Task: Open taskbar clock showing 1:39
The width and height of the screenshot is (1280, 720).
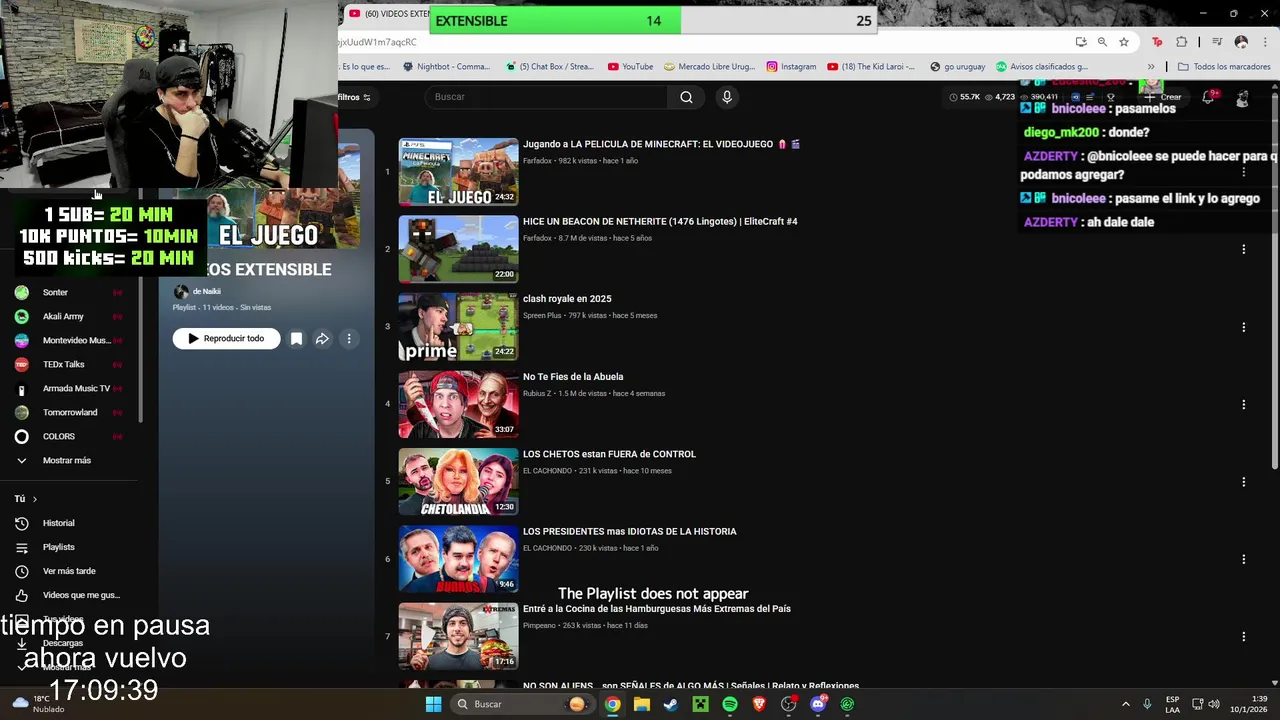Action: [x=1249, y=704]
